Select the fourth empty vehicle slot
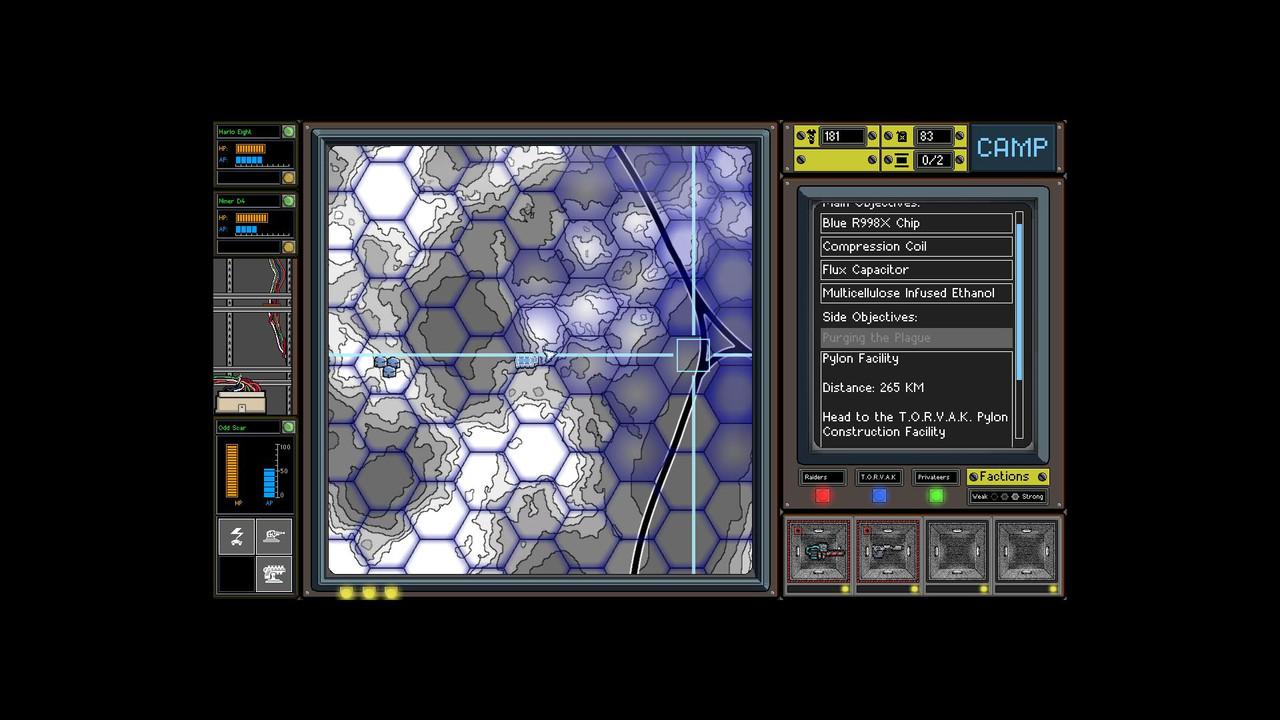Screen dimensions: 1280x720 pyautogui.click(x=1026, y=551)
